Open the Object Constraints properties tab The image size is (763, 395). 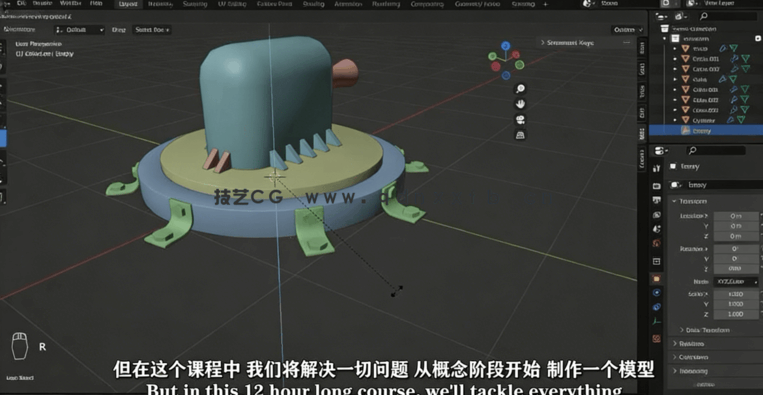point(656,307)
